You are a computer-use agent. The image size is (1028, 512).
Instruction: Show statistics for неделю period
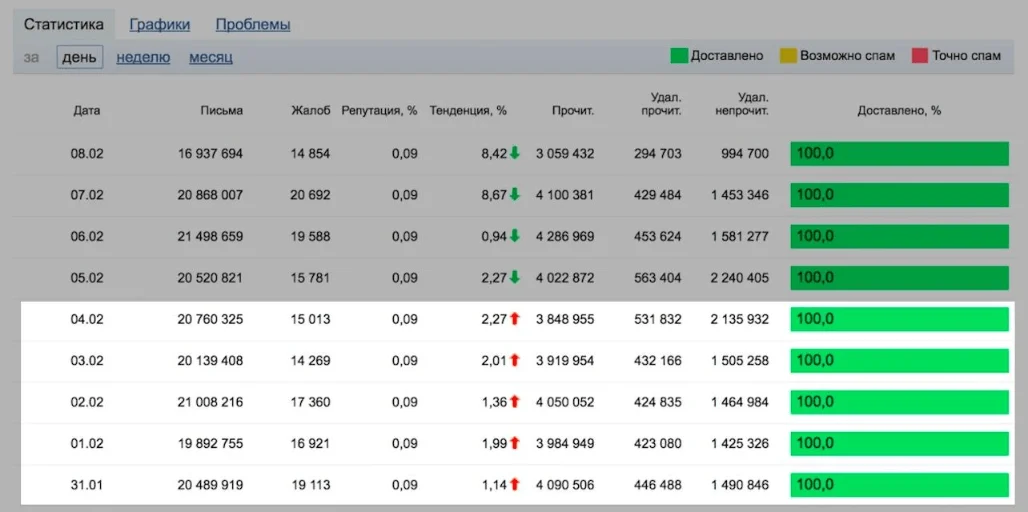tap(143, 57)
